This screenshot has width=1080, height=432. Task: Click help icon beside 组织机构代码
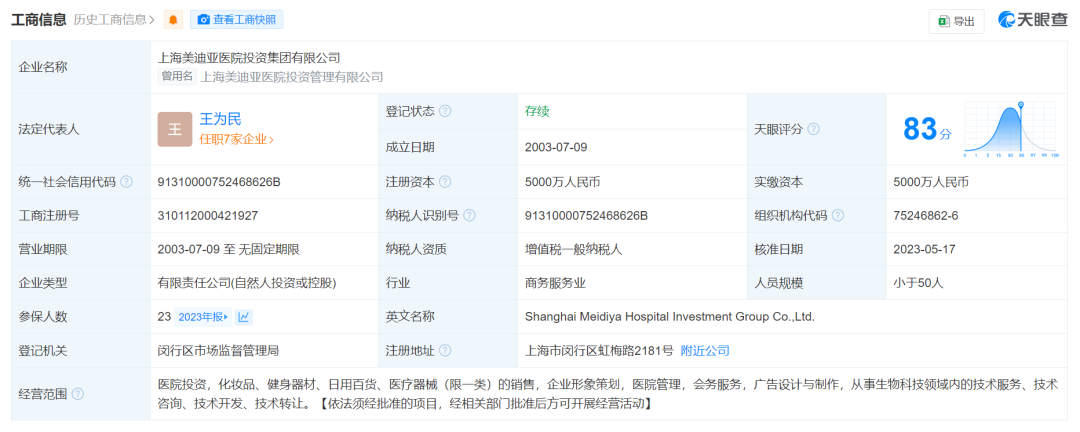click(837, 216)
